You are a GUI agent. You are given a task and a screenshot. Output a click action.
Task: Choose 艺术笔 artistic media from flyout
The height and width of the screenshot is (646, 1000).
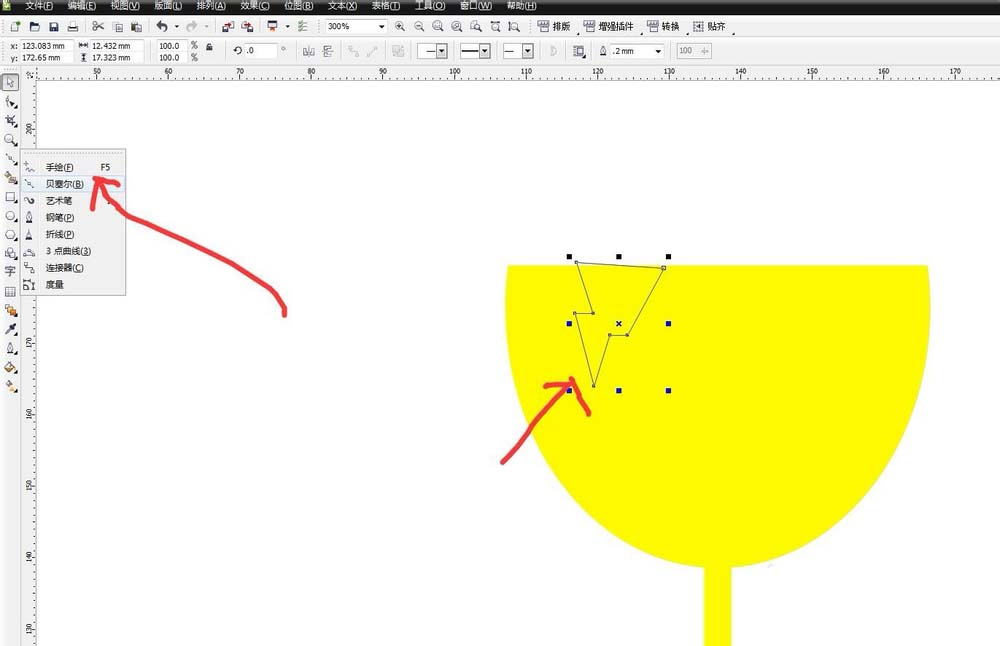click(73, 201)
